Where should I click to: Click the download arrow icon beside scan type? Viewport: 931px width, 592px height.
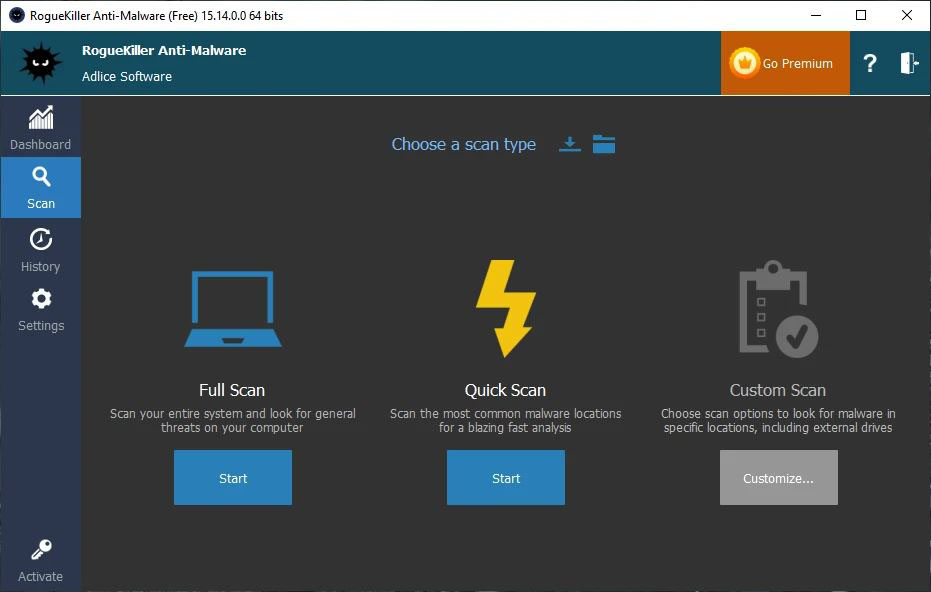click(x=569, y=144)
